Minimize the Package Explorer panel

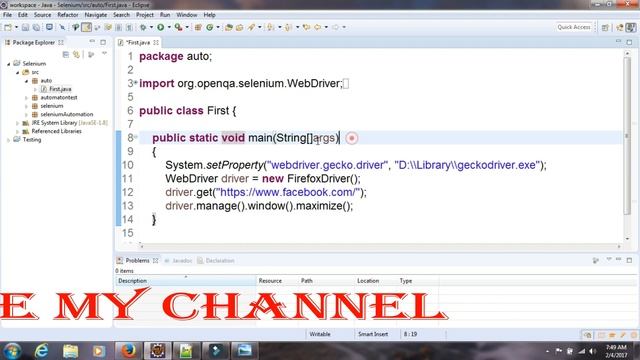92,42
